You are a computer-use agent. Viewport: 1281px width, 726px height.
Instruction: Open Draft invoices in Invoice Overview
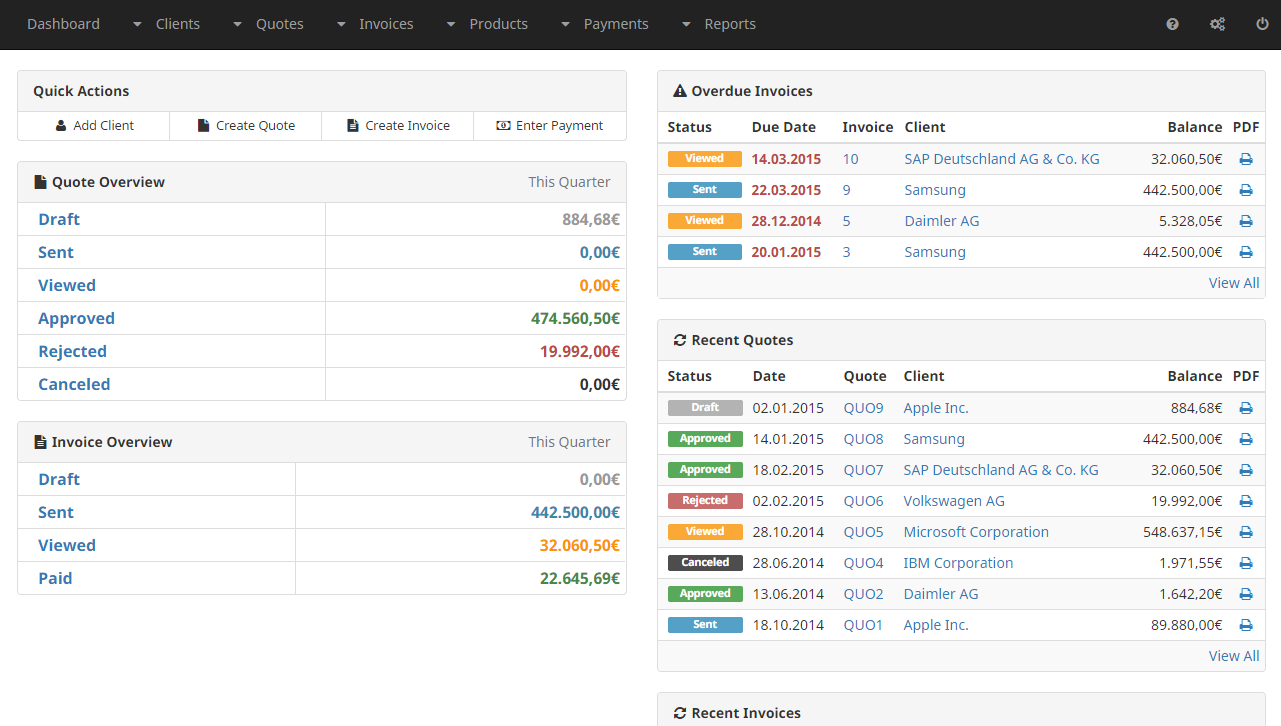59,480
